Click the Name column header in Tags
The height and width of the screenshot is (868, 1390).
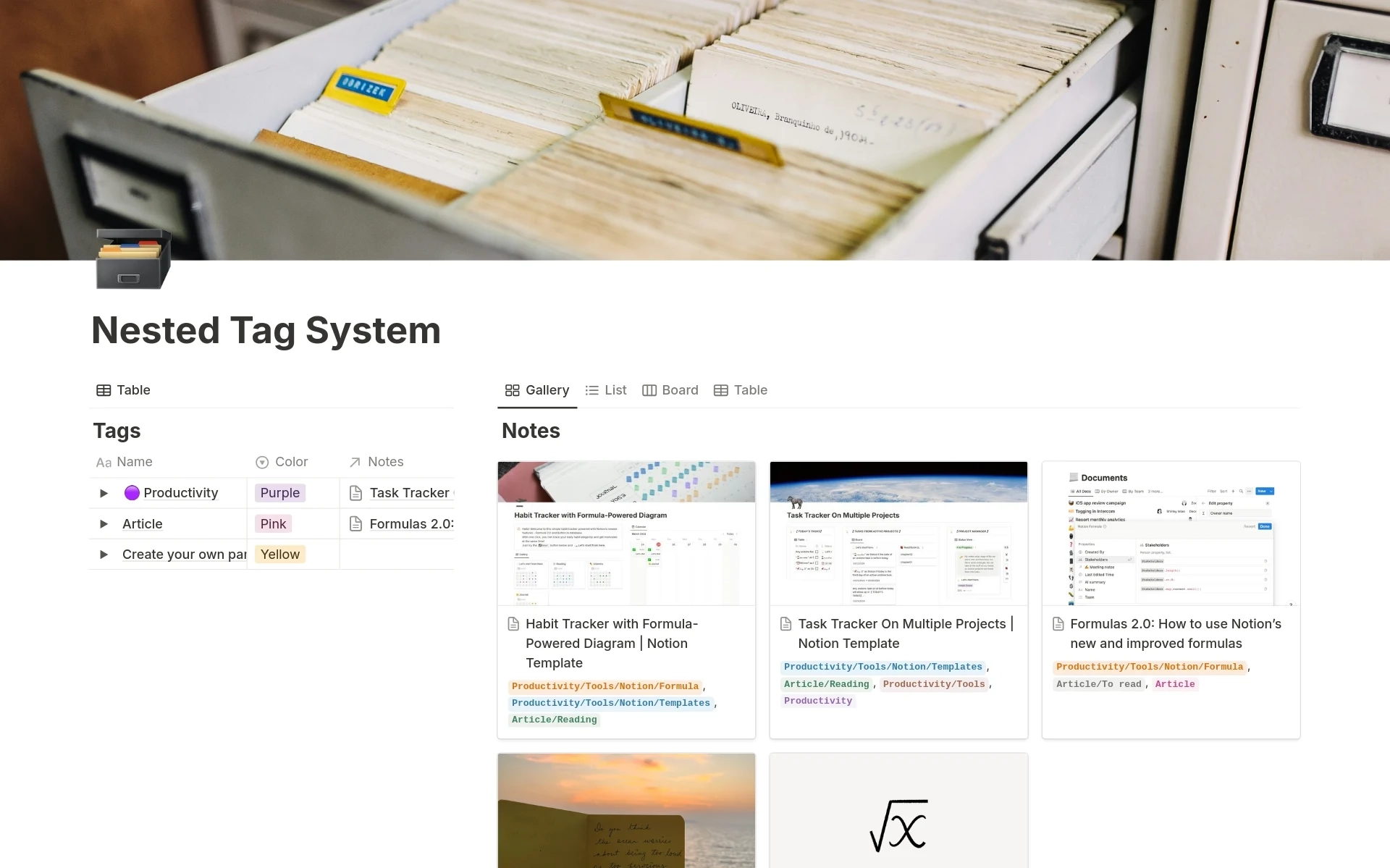[135, 461]
